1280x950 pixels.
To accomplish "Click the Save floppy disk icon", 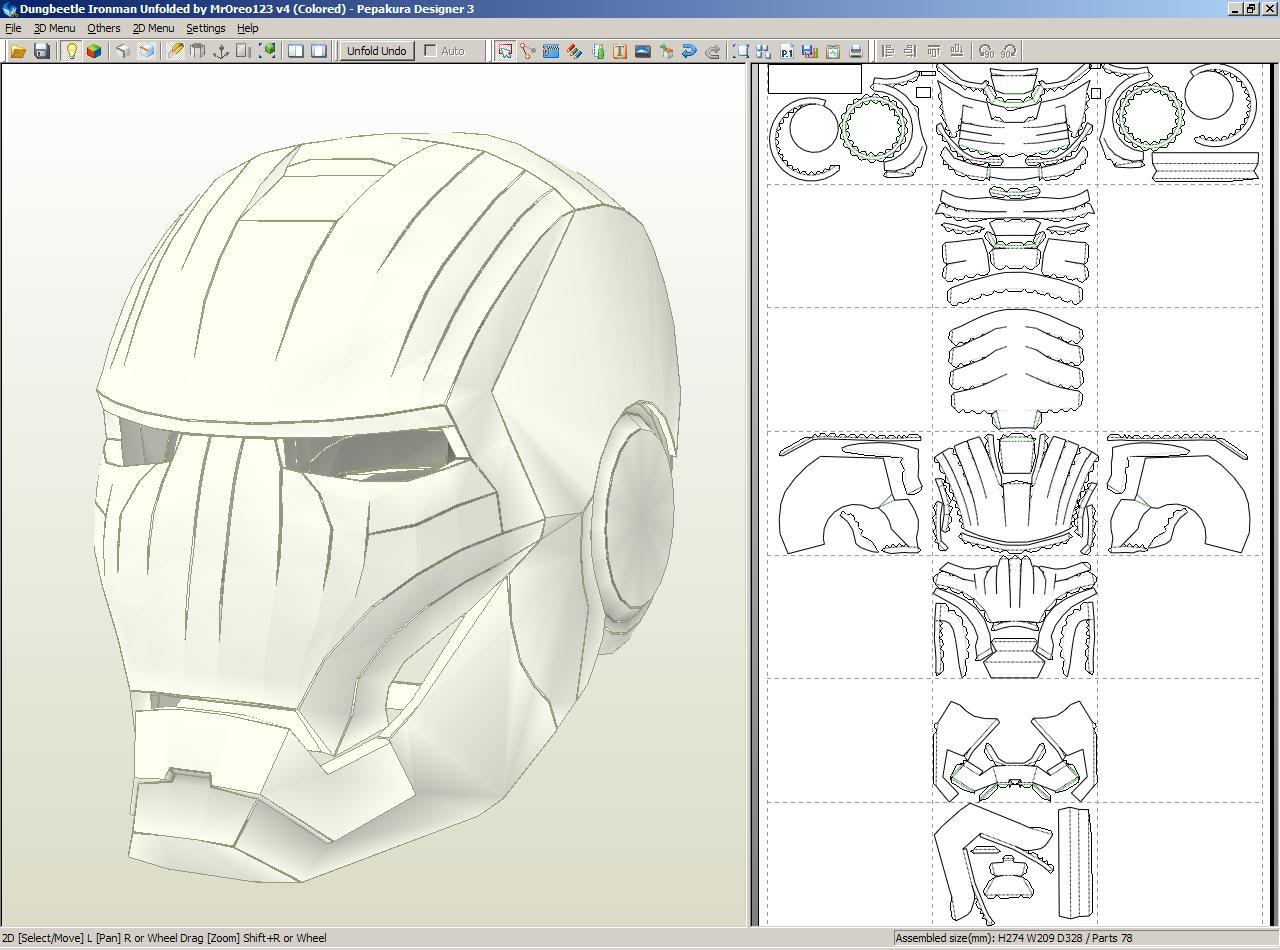I will (x=42, y=51).
